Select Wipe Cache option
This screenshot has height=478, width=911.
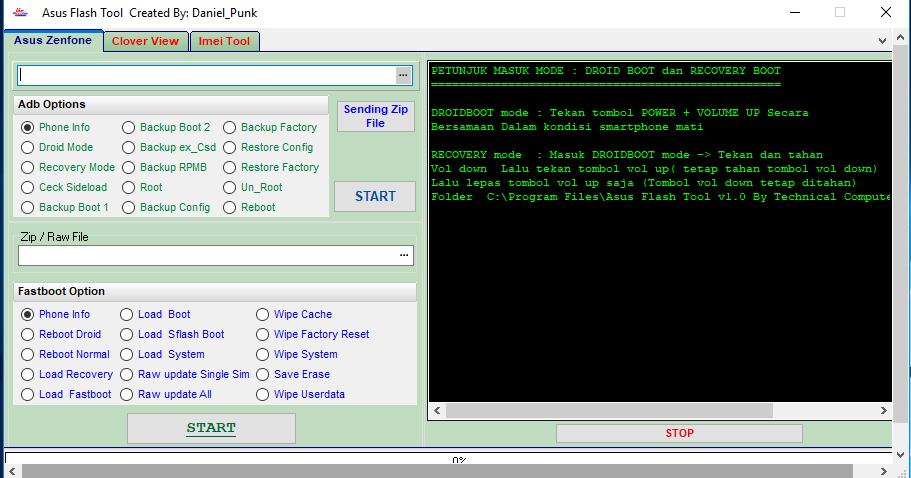[x=294, y=314]
